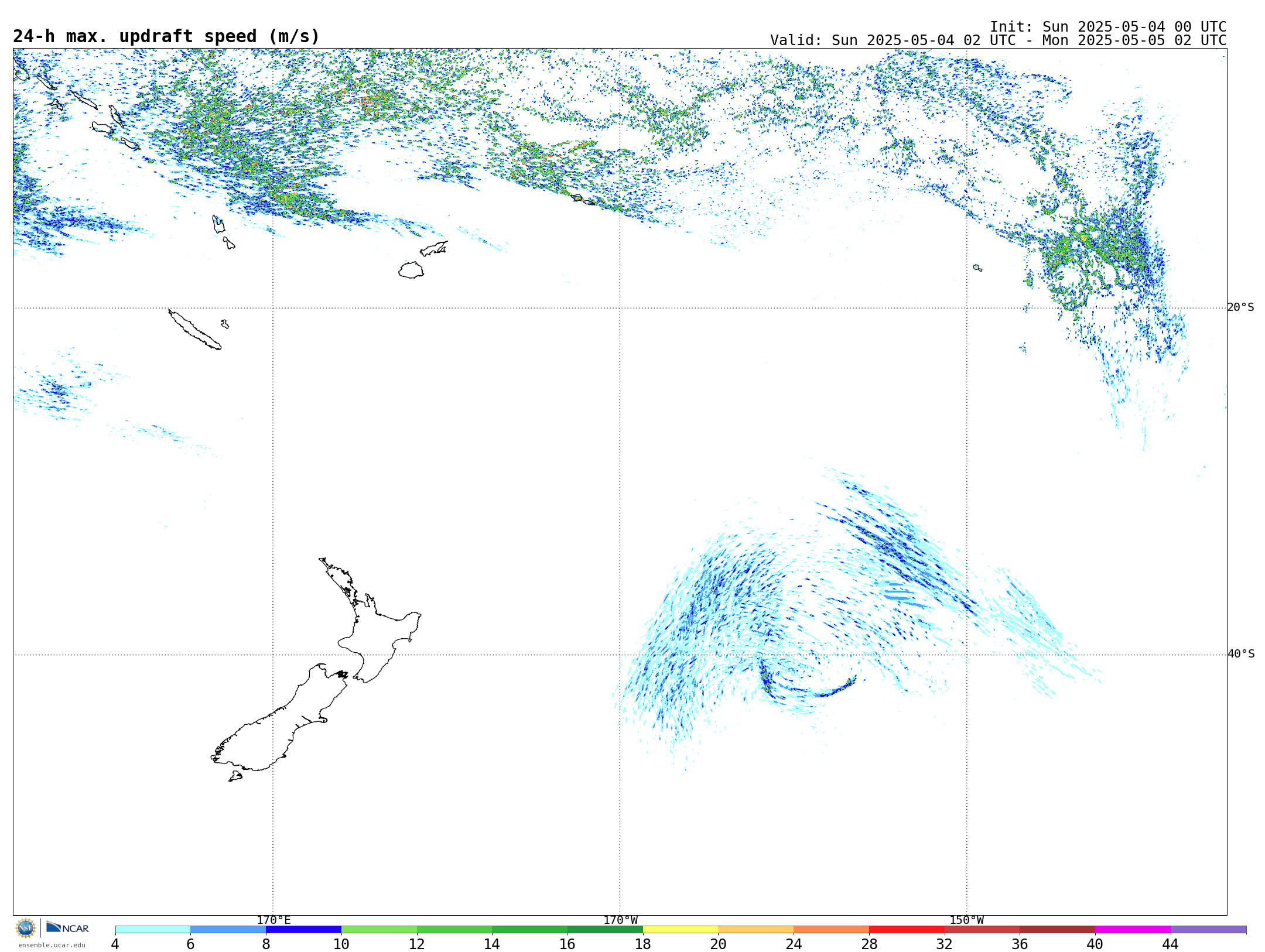
Task: Pick the green 14-16 colorbar swatch
Action: (x=530, y=930)
